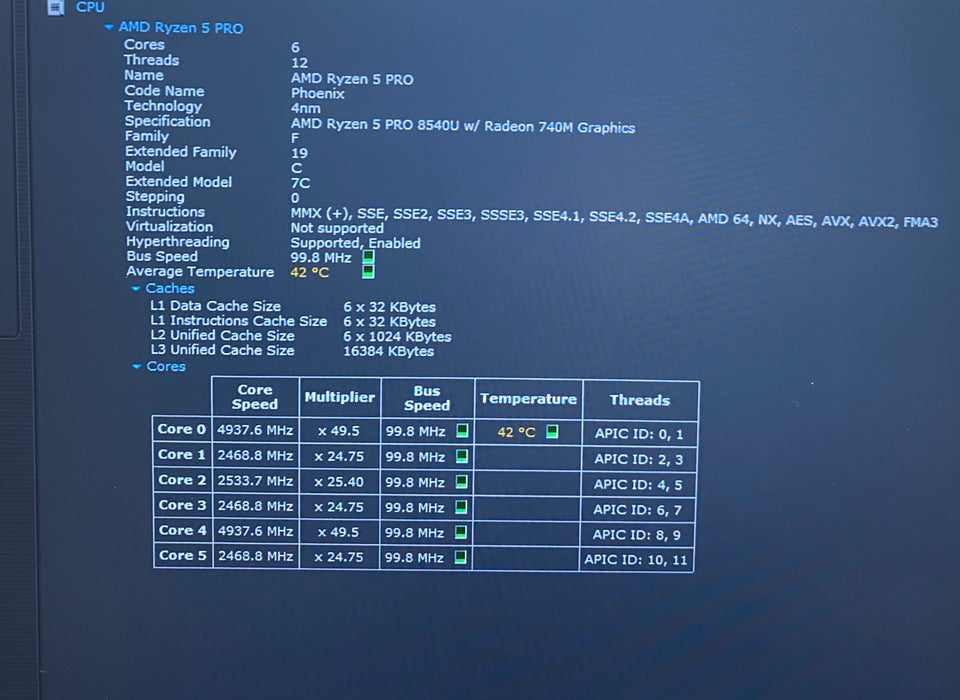This screenshot has height=700, width=960.
Task: Click Core 0 temperature cell 42 °C
Action: (528, 432)
